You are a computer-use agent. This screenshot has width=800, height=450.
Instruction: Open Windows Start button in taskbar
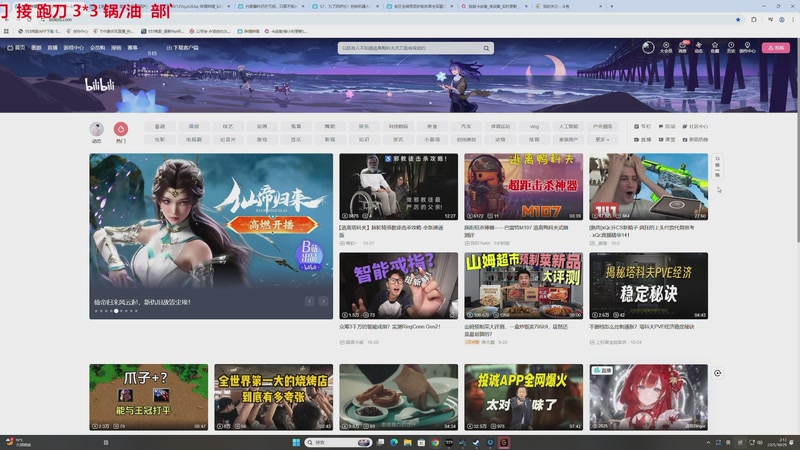(296, 442)
